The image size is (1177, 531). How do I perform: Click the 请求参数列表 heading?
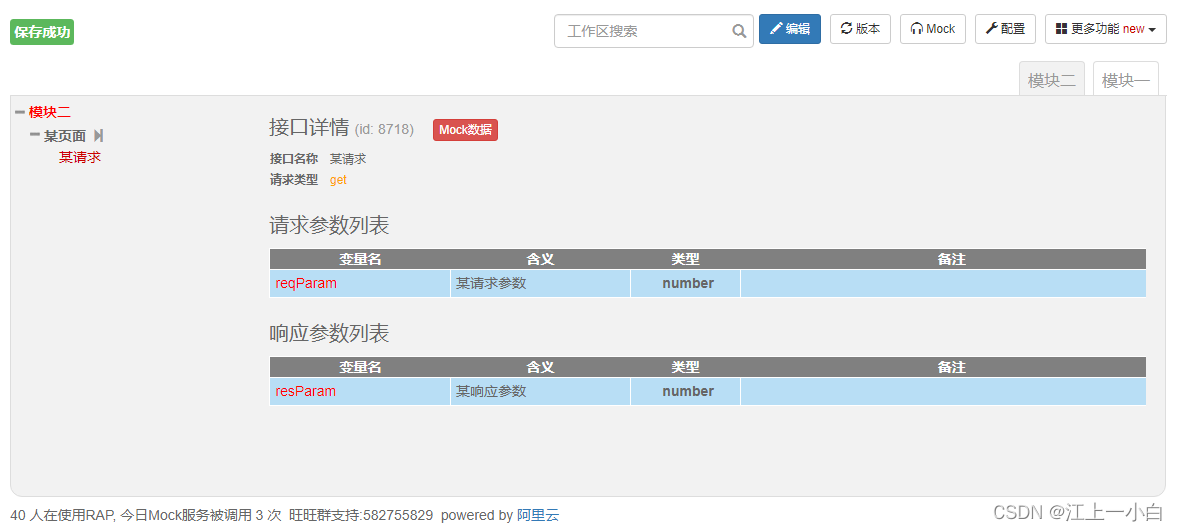(x=330, y=225)
